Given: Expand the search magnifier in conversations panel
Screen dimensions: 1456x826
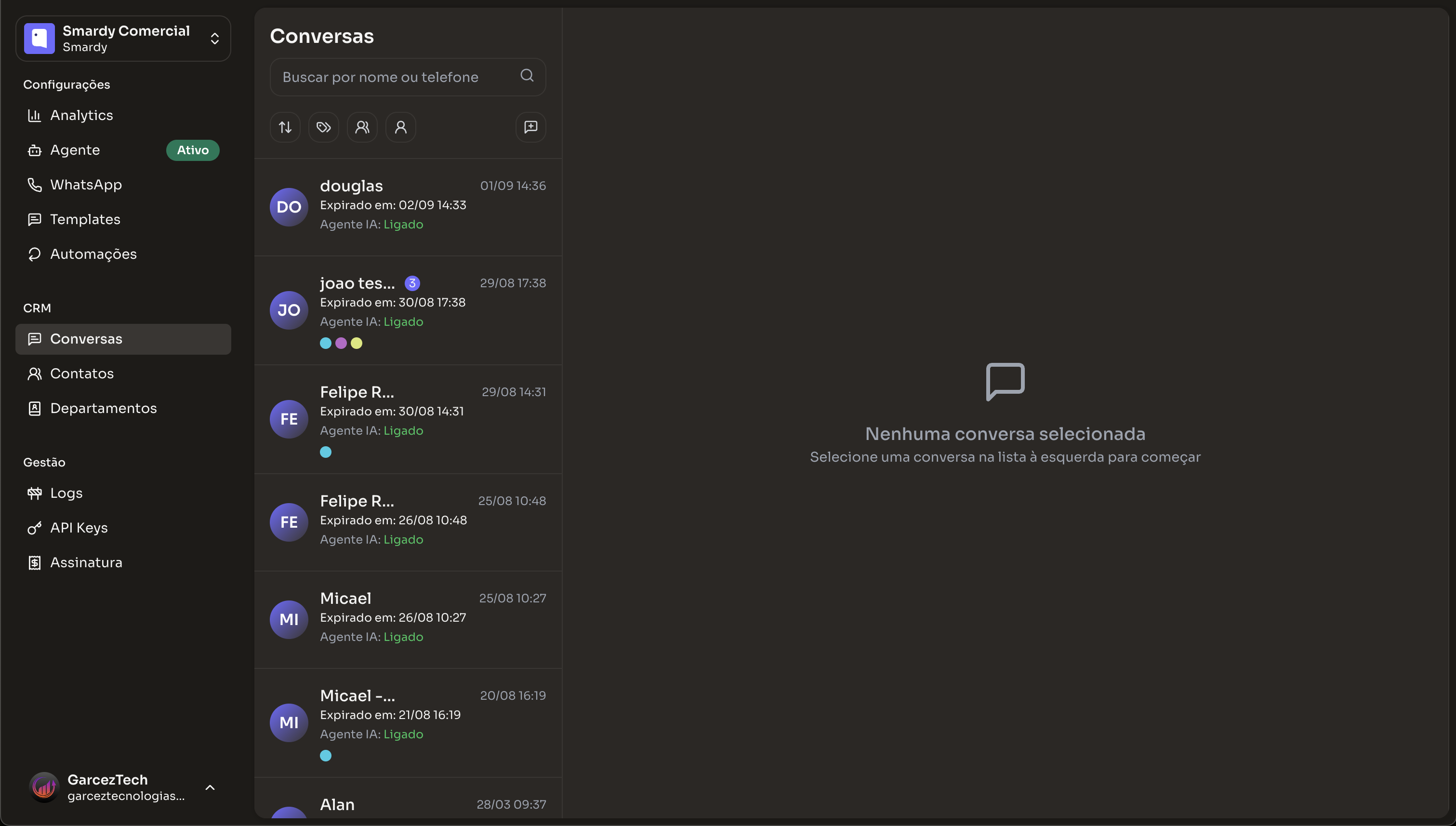Looking at the screenshot, I should [526, 76].
